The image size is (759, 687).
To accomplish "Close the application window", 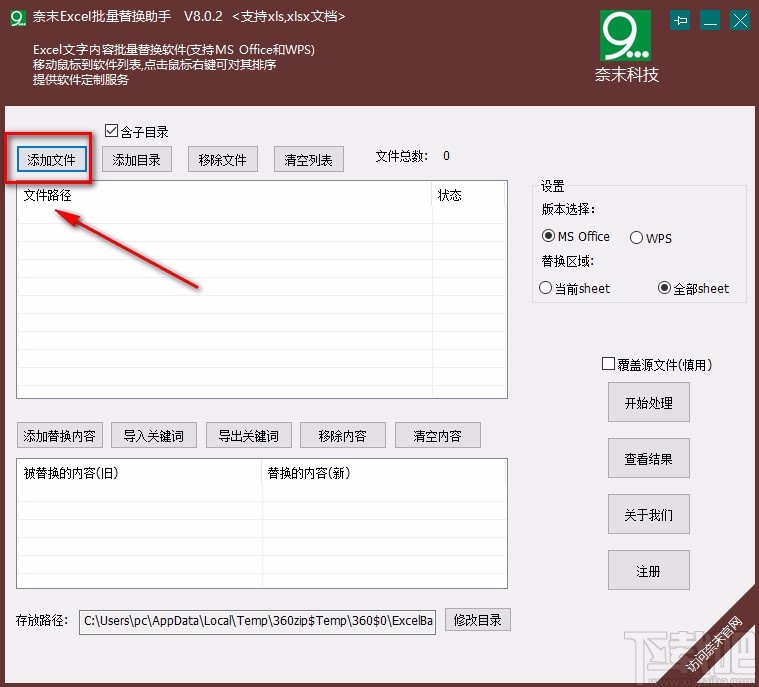I will pyautogui.click(x=740, y=21).
